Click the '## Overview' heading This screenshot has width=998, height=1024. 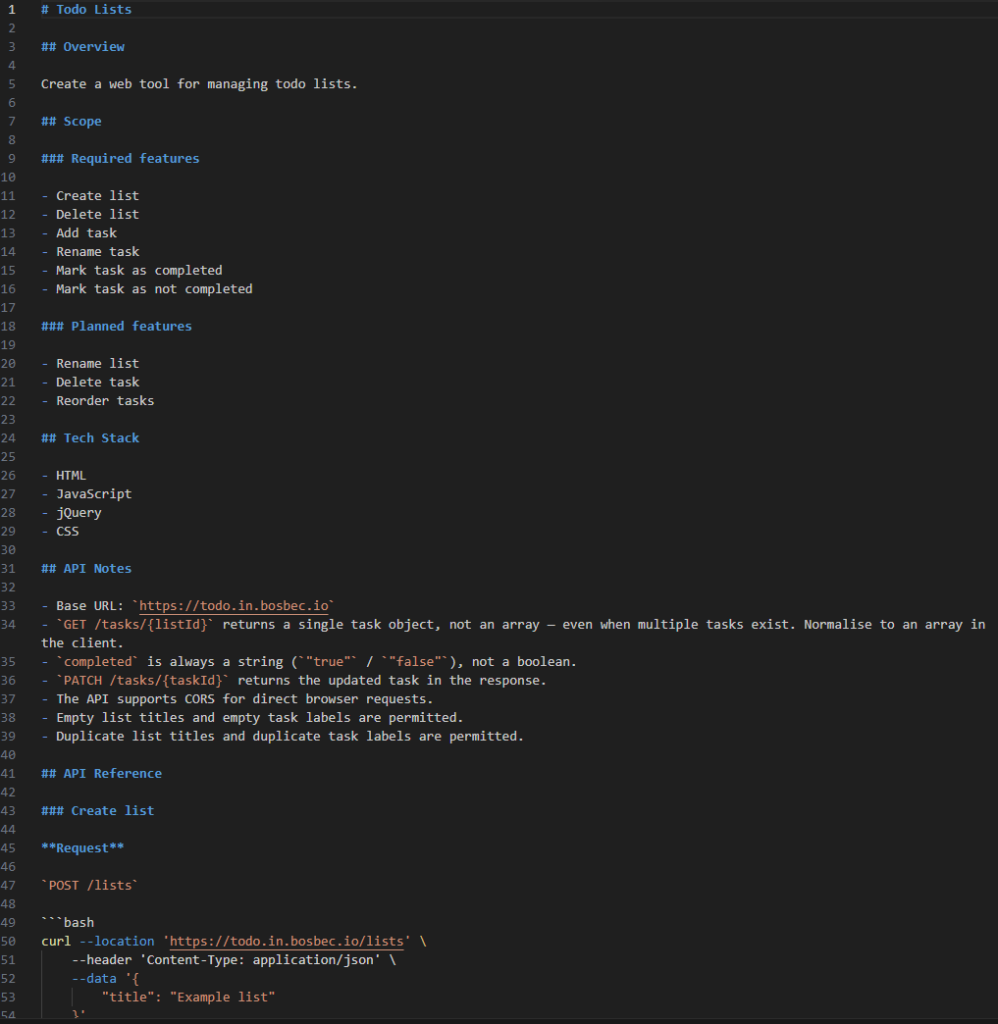point(83,47)
